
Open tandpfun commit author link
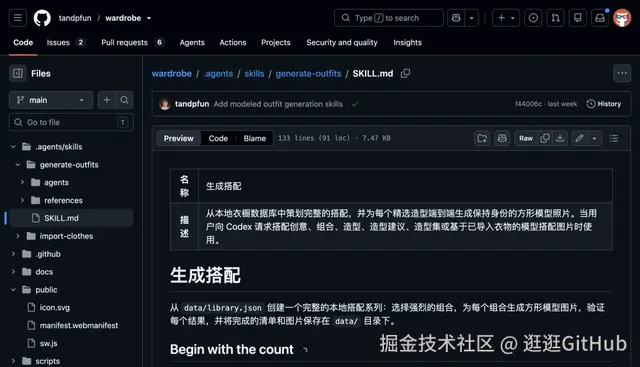[192, 104]
